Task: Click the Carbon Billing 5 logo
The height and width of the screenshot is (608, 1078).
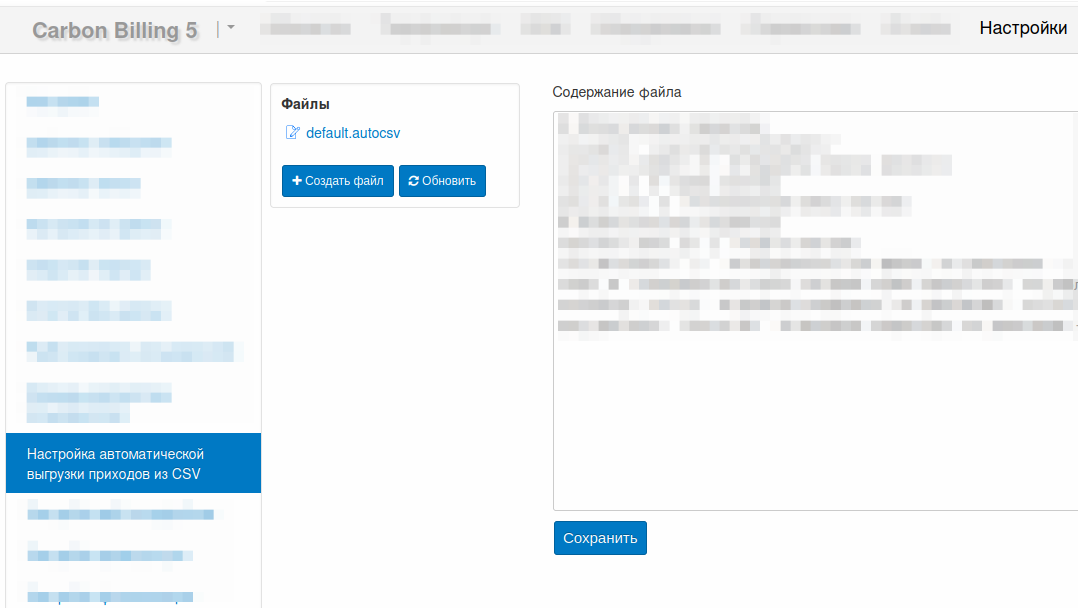Action: (x=114, y=31)
